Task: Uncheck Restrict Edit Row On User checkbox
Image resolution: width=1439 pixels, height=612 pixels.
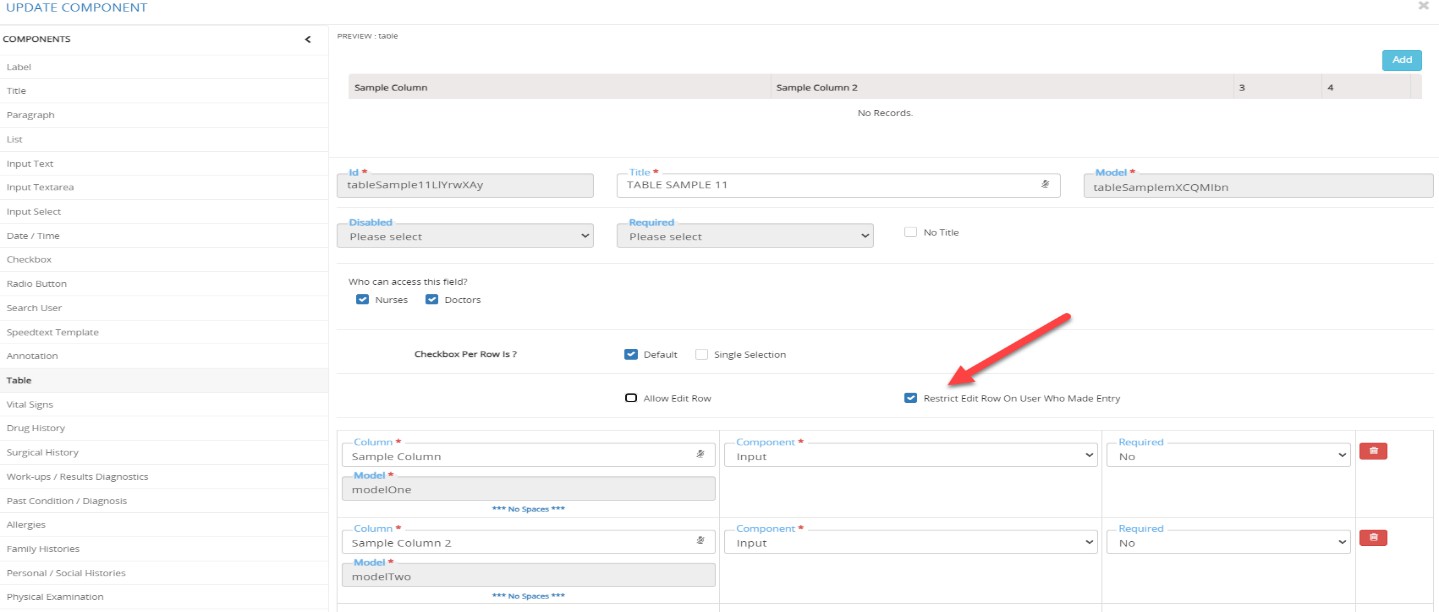Action: (910, 398)
